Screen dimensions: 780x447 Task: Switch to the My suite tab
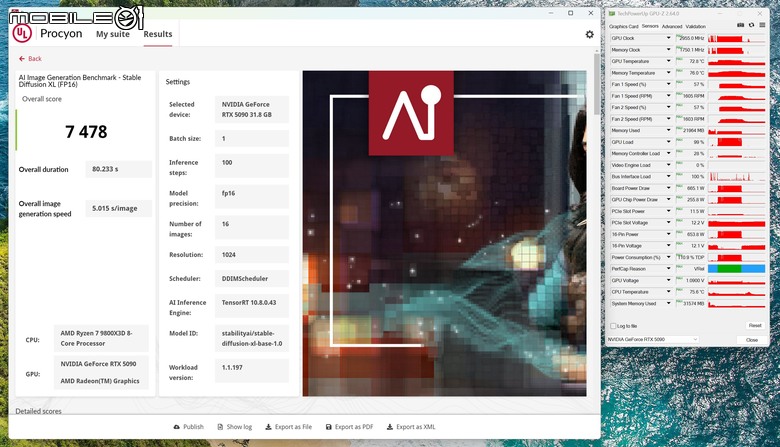point(112,34)
